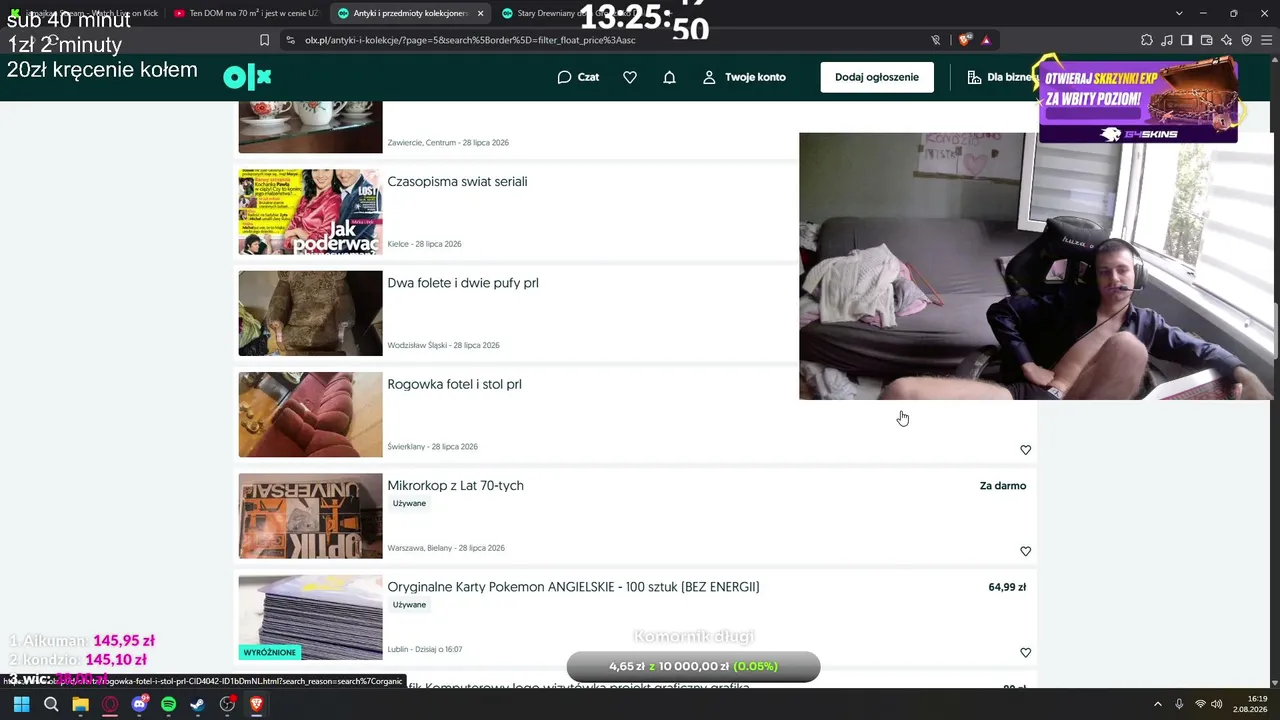1280x720 pixels.
Task: Open Brave browser taskbar icon
Action: pos(256,704)
